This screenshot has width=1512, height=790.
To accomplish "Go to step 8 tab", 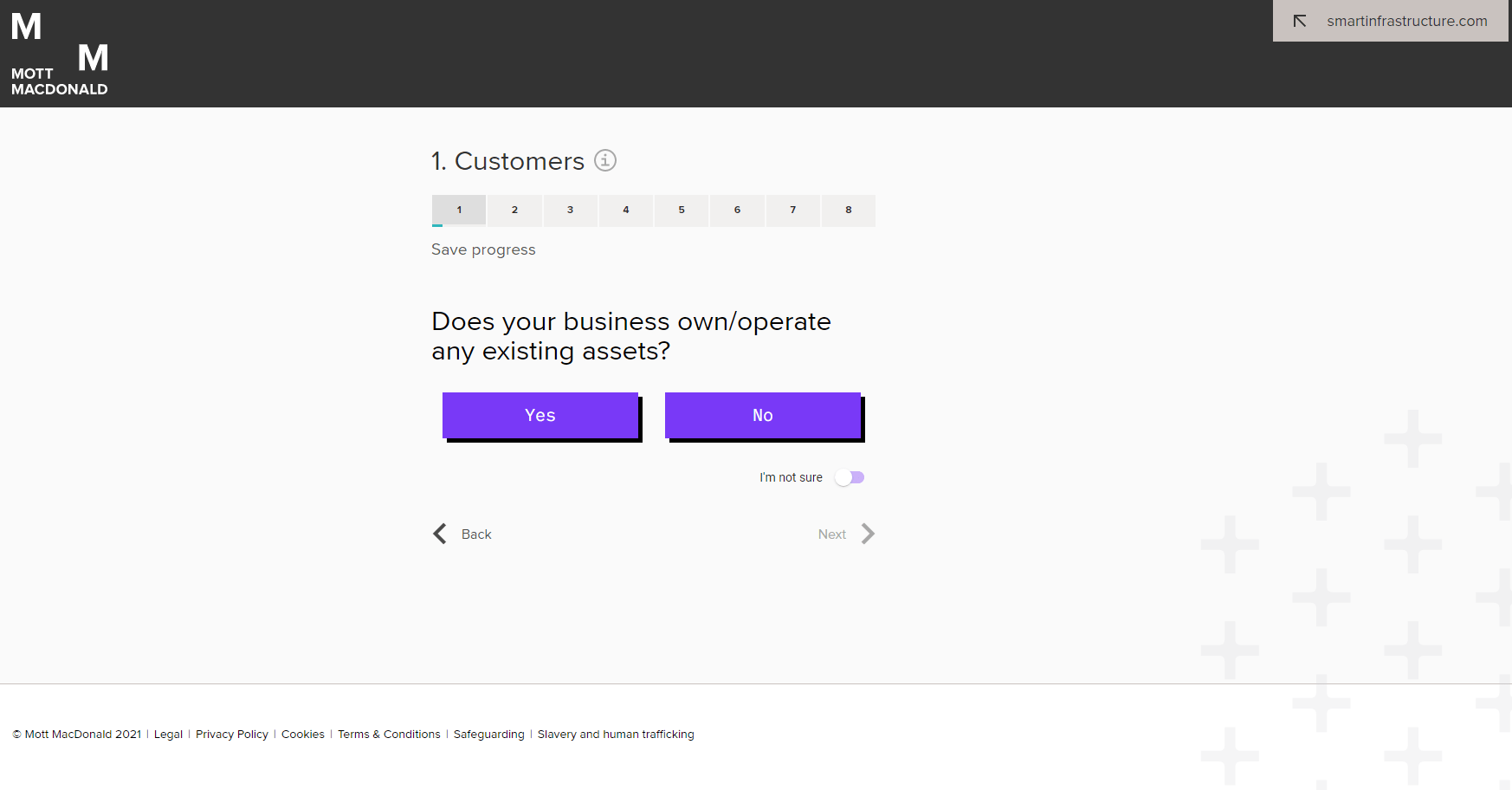I will pos(849,210).
